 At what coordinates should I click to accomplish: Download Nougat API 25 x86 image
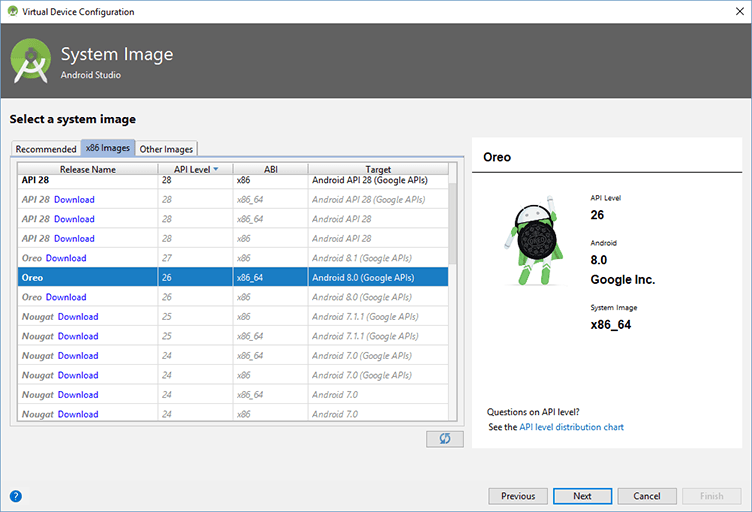tap(78, 317)
